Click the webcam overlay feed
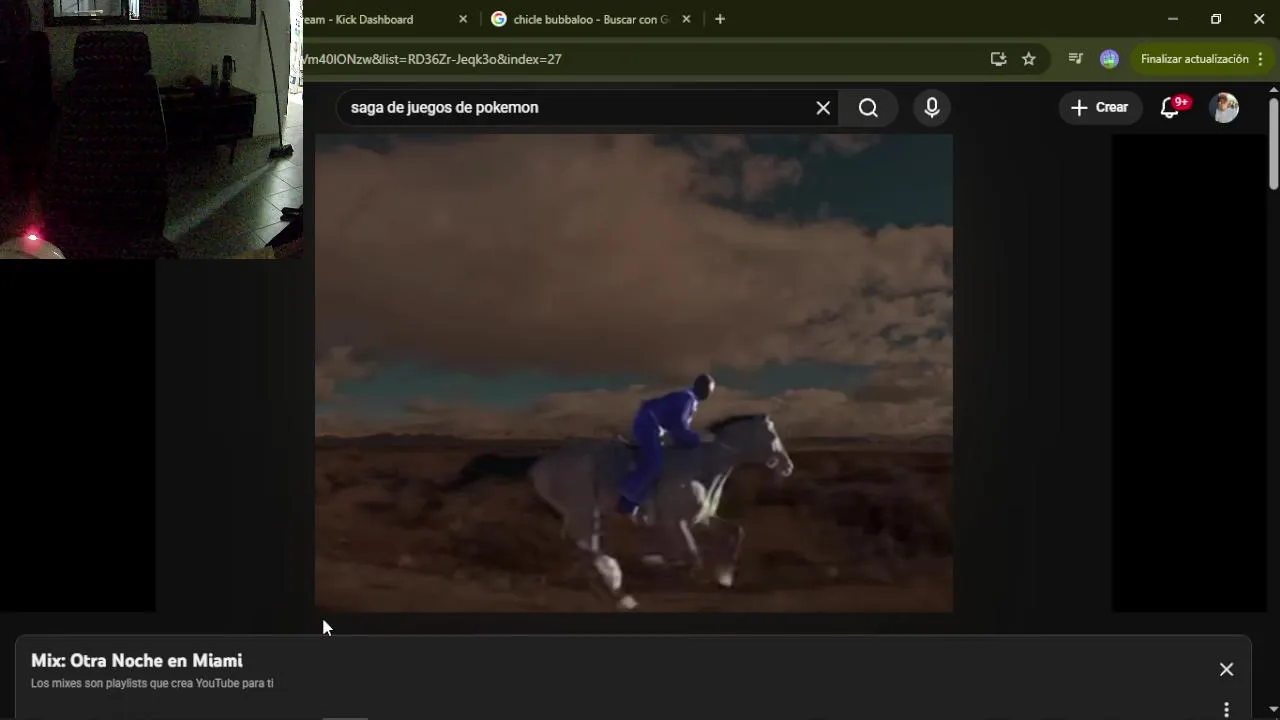Viewport: 1280px width, 720px height. pos(151,129)
